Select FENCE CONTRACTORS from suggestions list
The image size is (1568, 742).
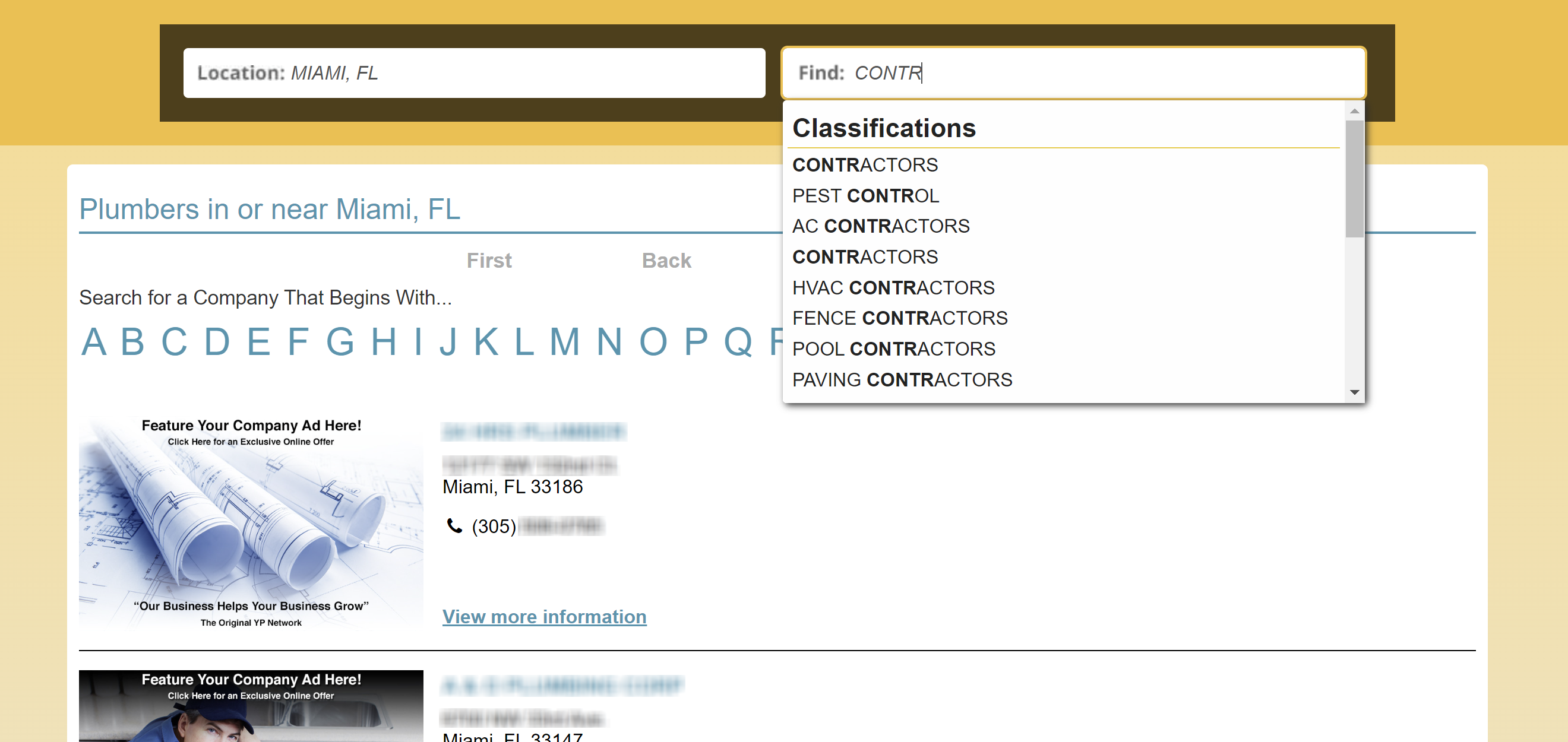point(900,318)
